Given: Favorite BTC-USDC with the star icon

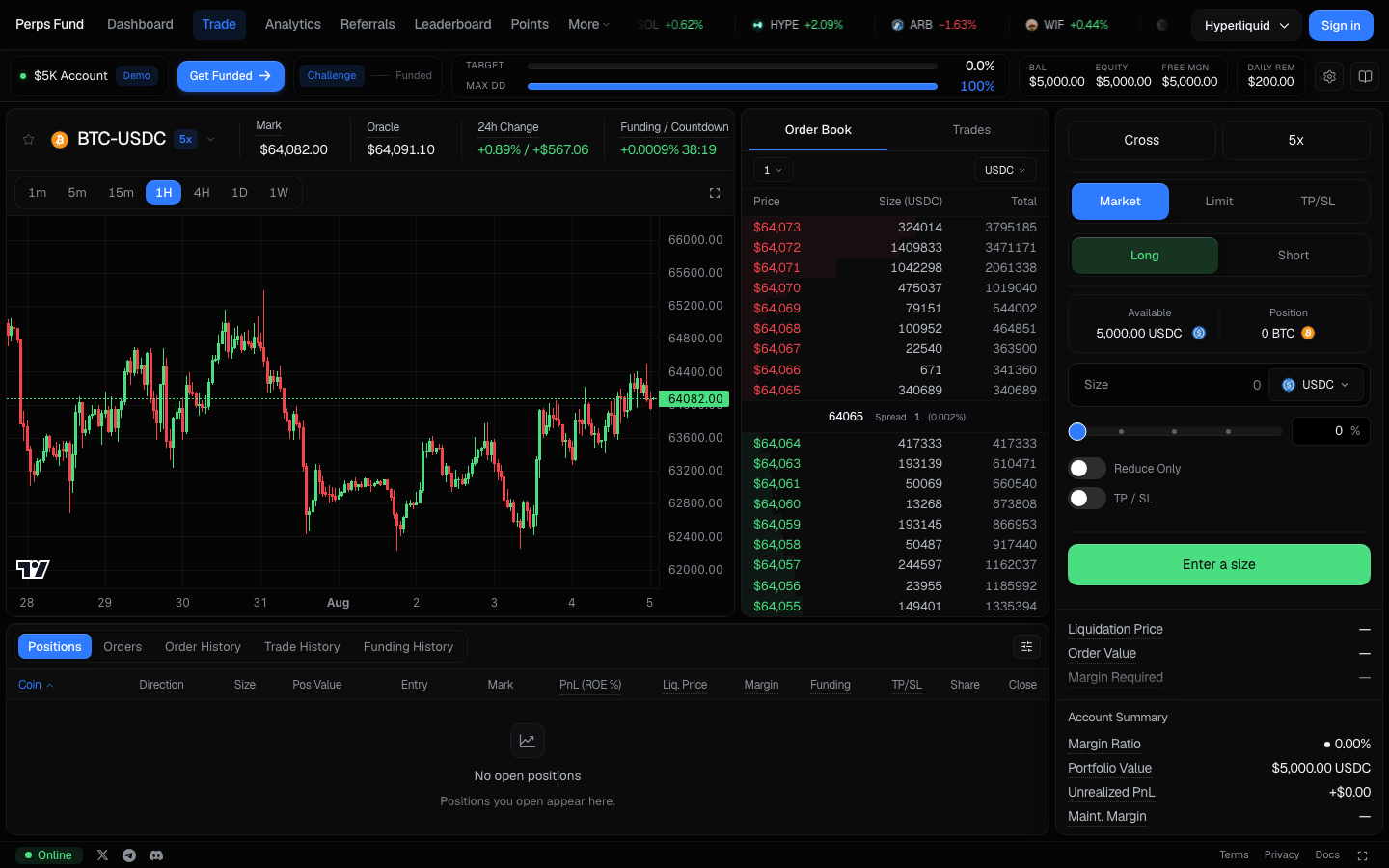Looking at the screenshot, I should tap(29, 140).
